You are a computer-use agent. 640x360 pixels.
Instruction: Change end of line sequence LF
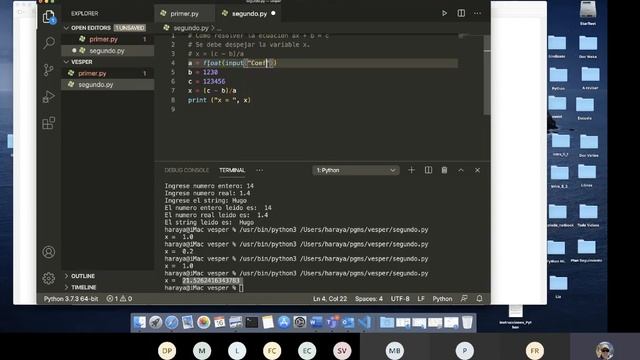click(x=421, y=299)
